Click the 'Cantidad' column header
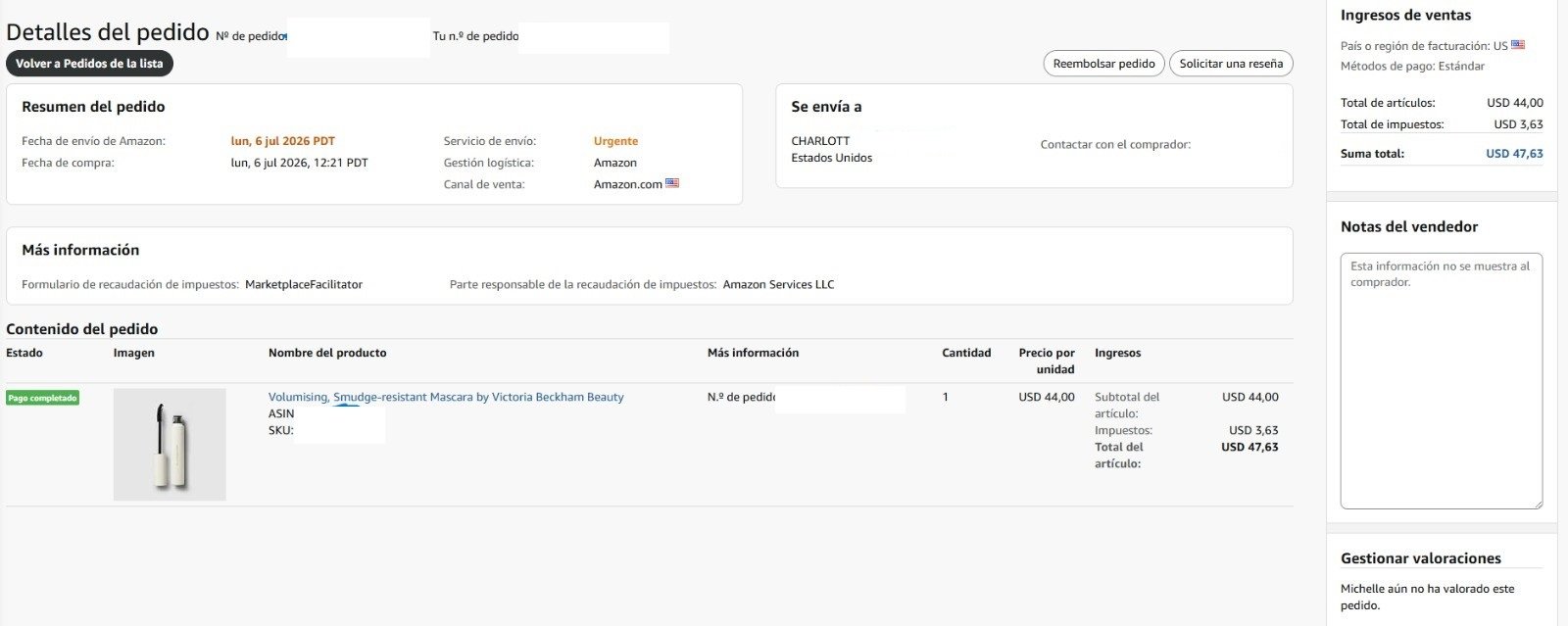The height and width of the screenshot is (626, 1568). (966, 353)
